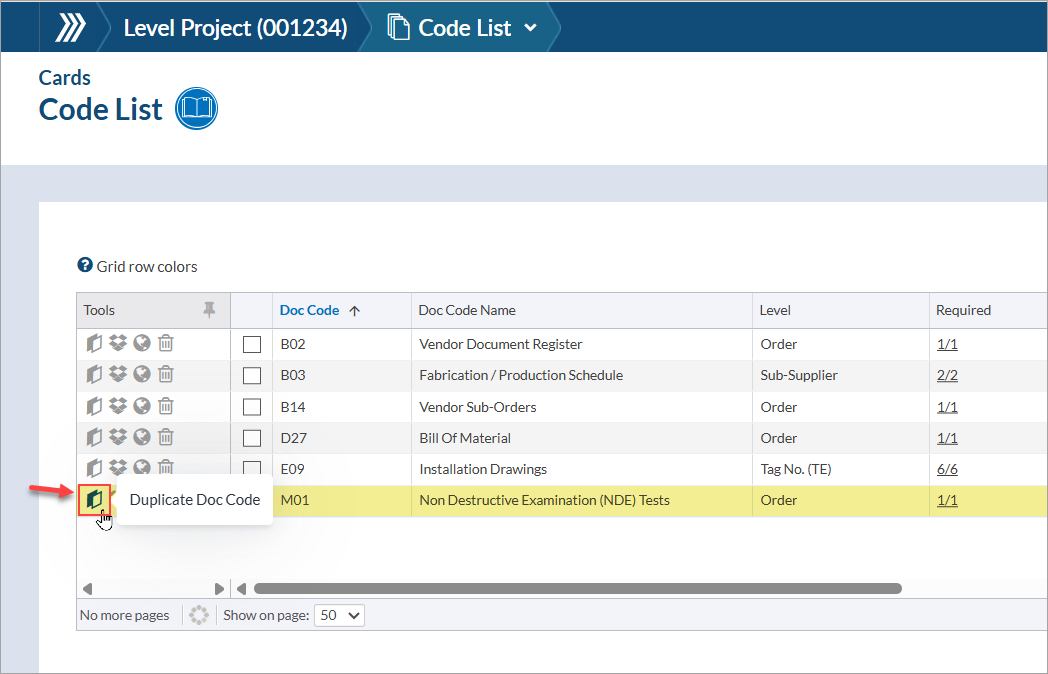Click the refresh spinner icon in the grid footer

click(x=198, y=615)
